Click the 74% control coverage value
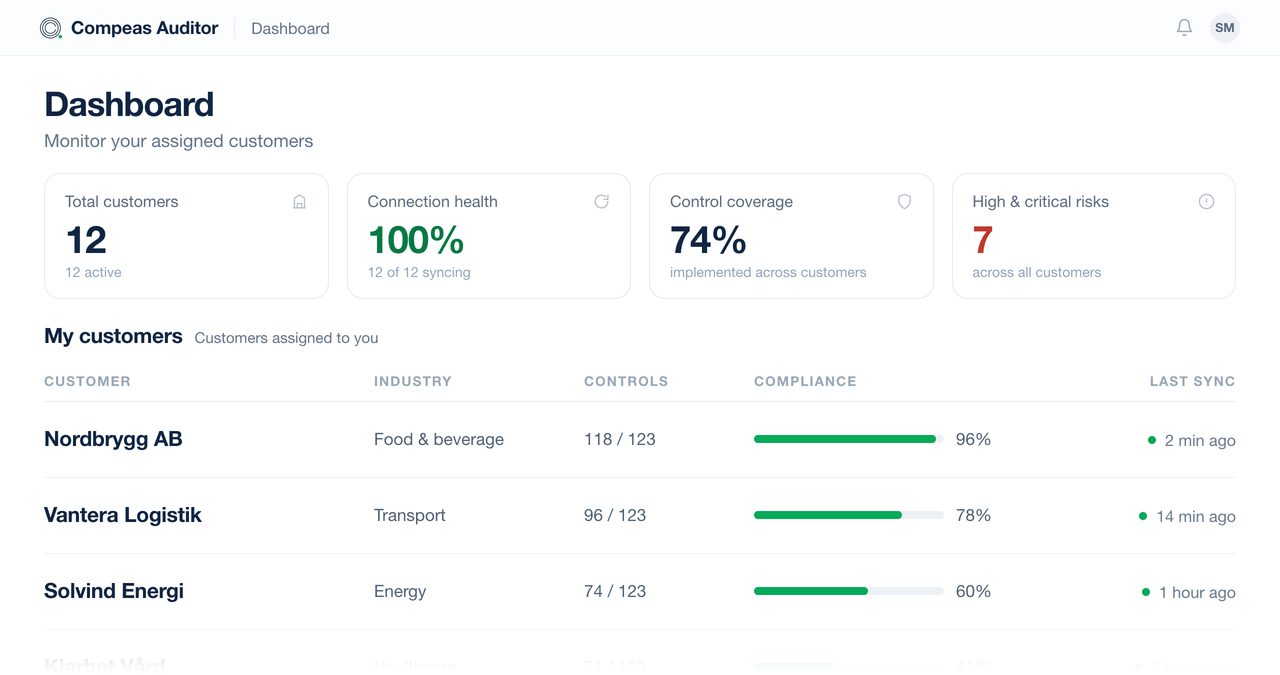 point(708,240)
